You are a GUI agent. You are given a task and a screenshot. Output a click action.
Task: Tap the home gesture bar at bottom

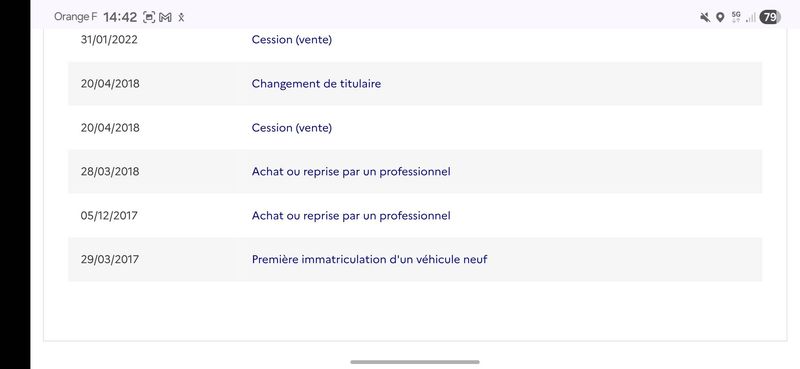[415, 362]
